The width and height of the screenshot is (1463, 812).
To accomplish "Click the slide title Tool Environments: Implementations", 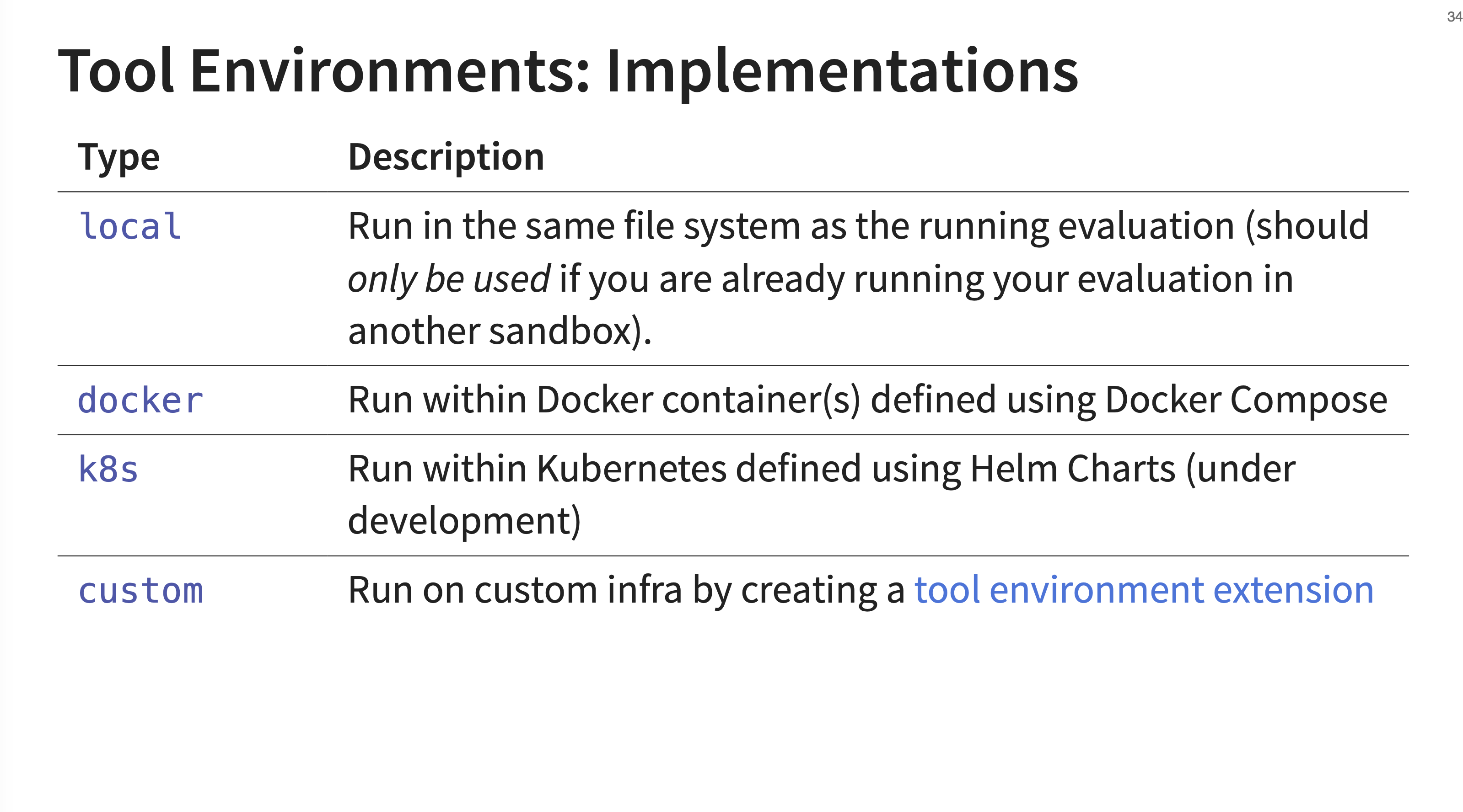I will click(x=568, y=71).
